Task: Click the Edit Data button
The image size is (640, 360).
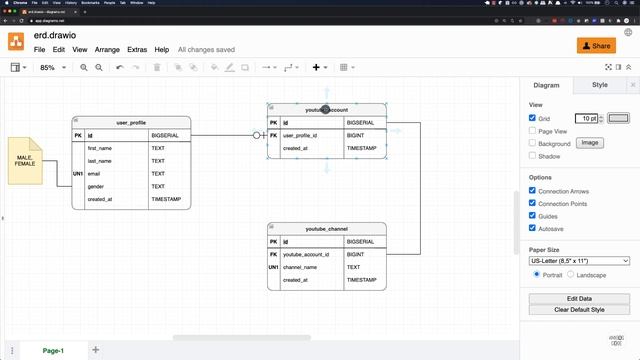Action: click(x=579, y=298)
